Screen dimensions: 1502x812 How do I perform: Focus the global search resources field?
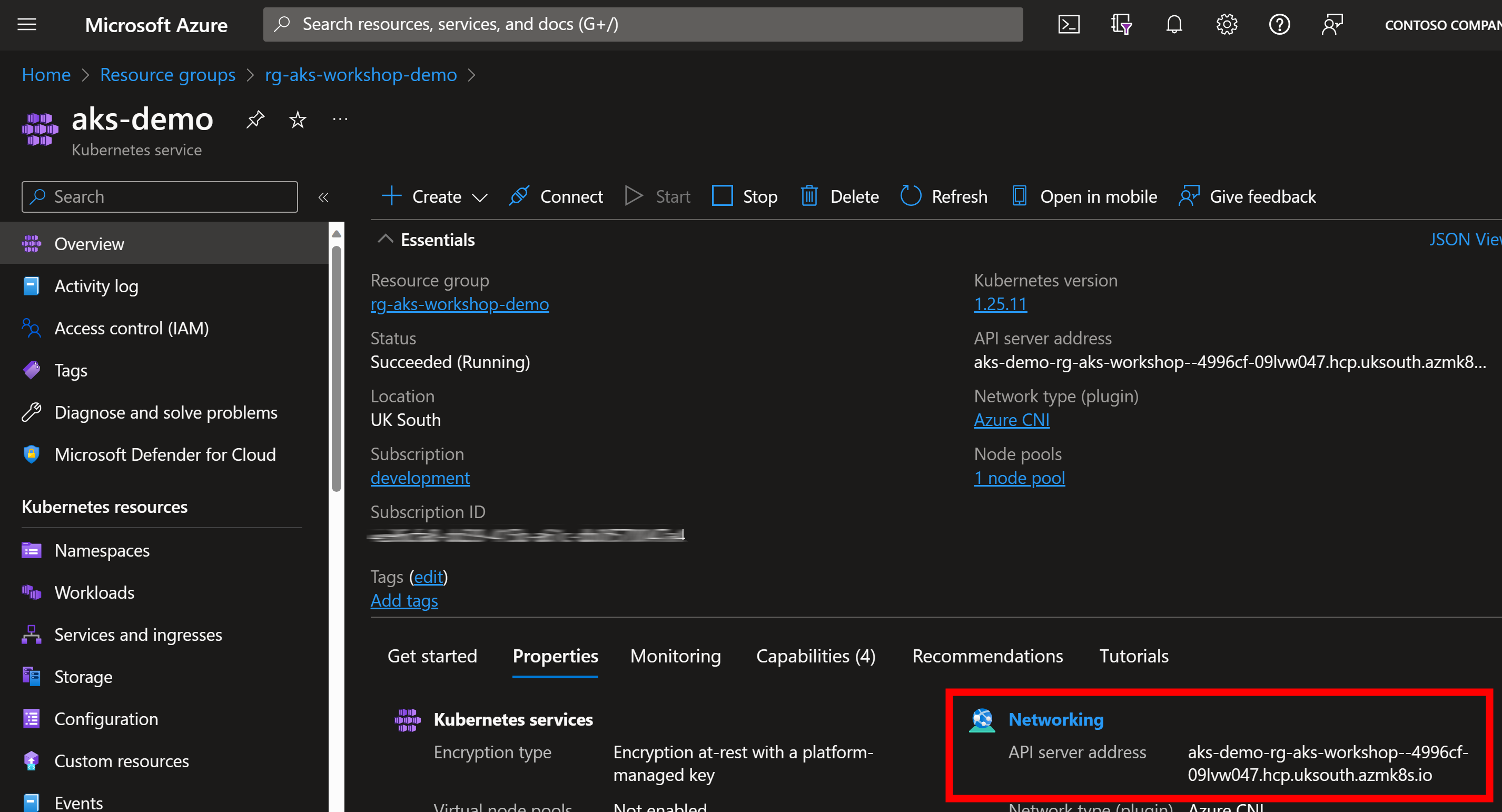point(643,24)
